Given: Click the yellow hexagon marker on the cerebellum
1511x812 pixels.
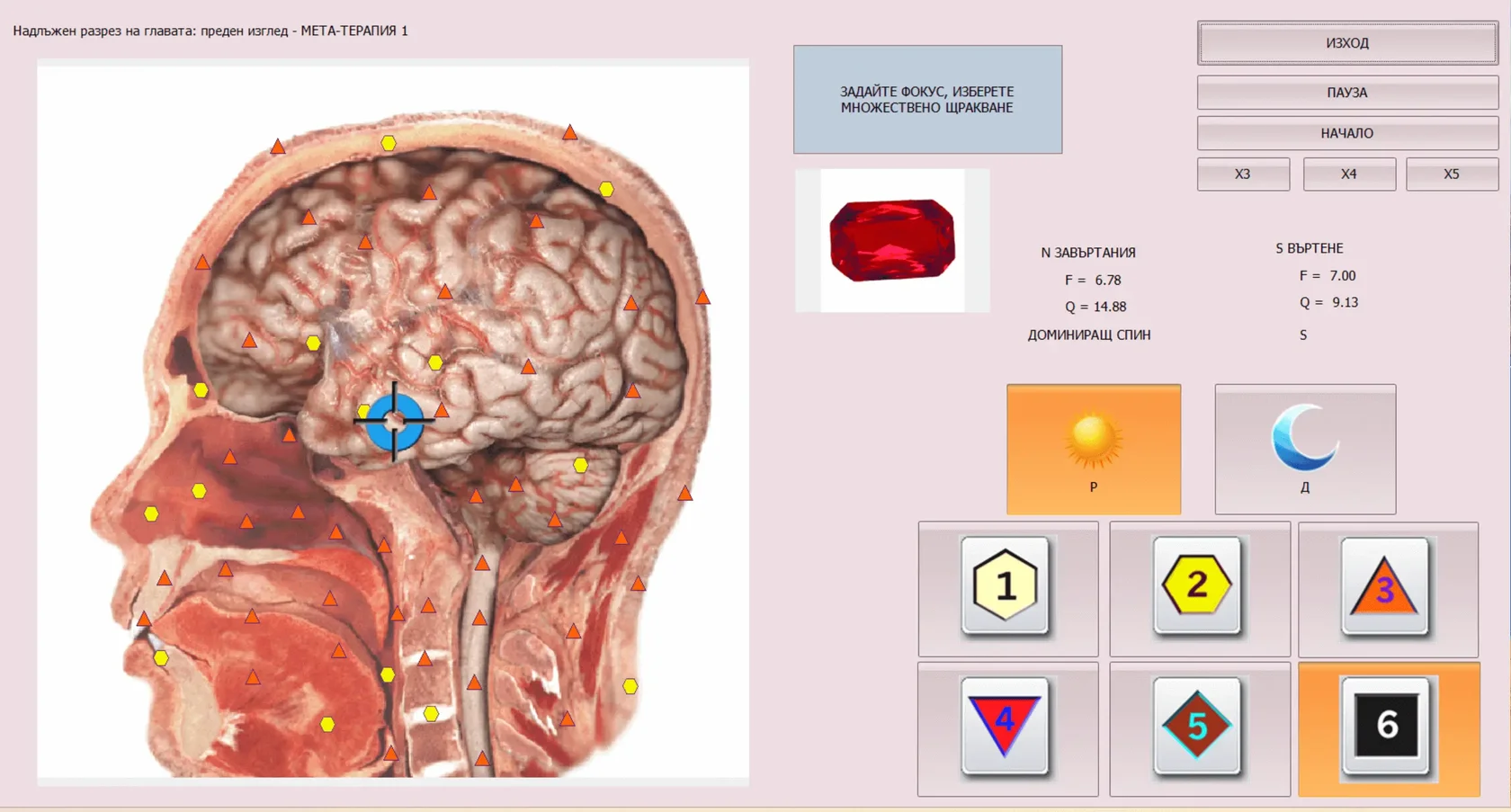Looking at the screenshot, I should (581, 465).
